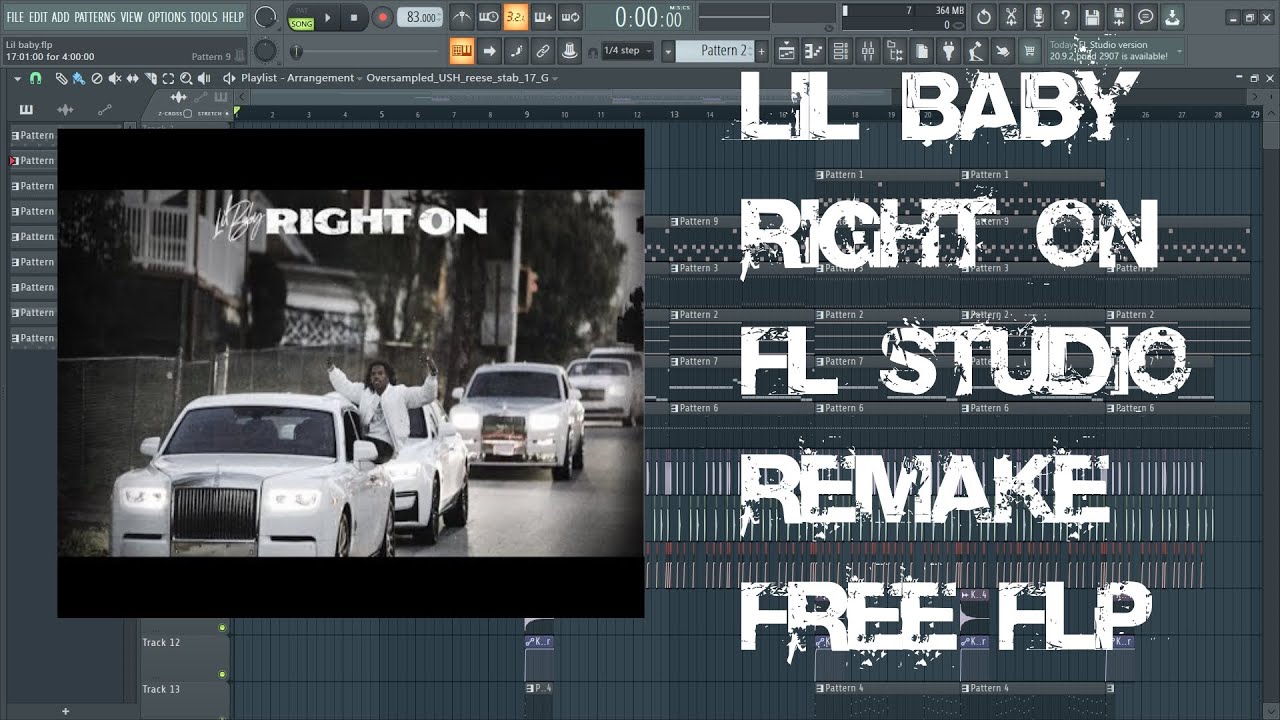Click the link note/automation chain icon
This screenshot has width=1280, height=720.
coord(543,50)
